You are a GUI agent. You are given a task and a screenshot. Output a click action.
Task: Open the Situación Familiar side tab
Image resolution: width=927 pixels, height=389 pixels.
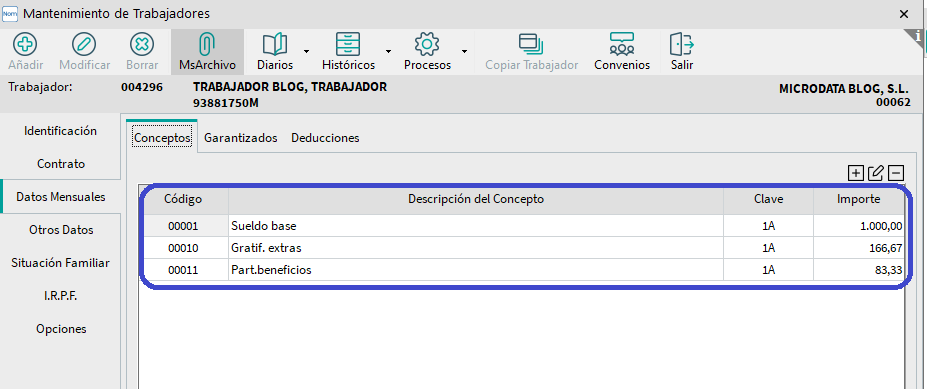pyautogui.click(x=60, y=263)
